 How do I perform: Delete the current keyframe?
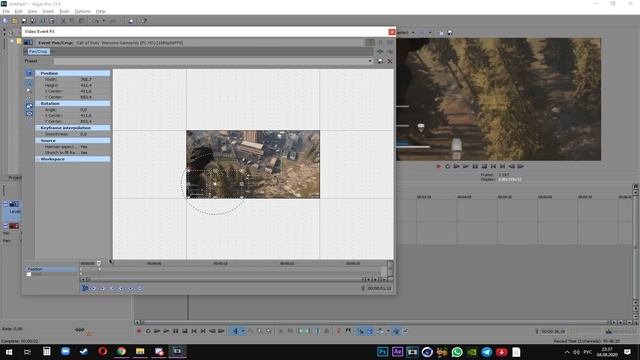[140, 288]
